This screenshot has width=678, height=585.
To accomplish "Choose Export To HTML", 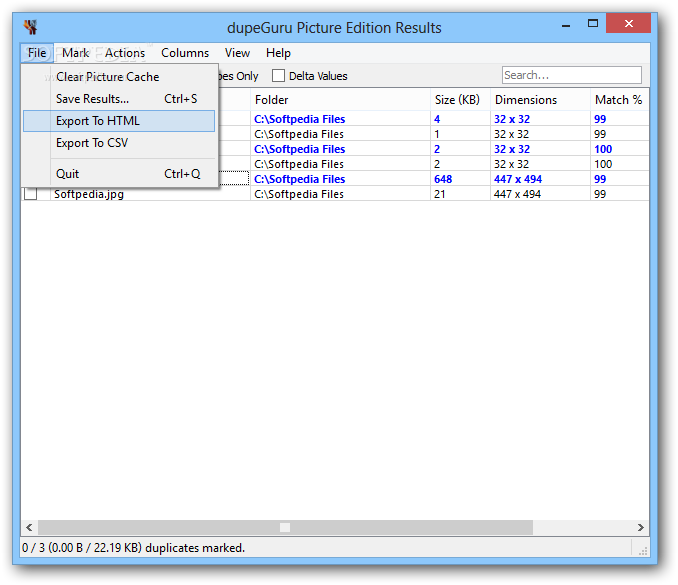I will (x=119, y=121).
